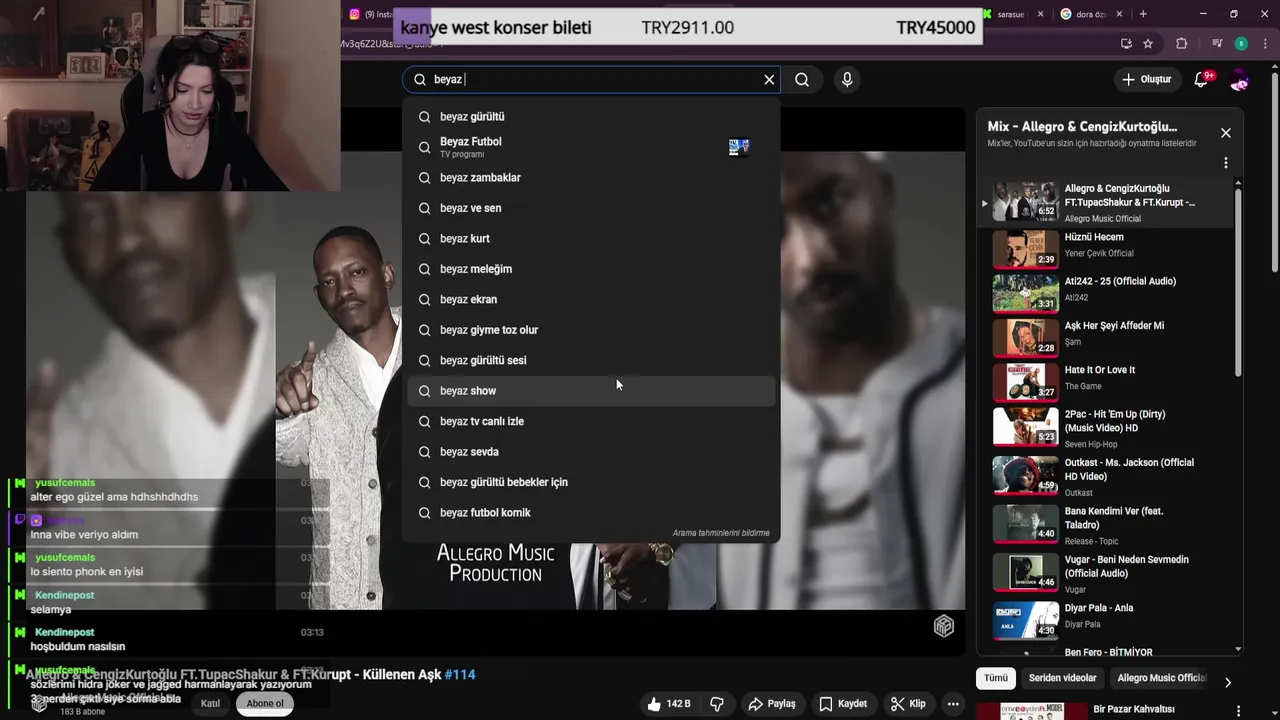
Task: Open the YouTube notifications bell
Action: pos(1203,79)
